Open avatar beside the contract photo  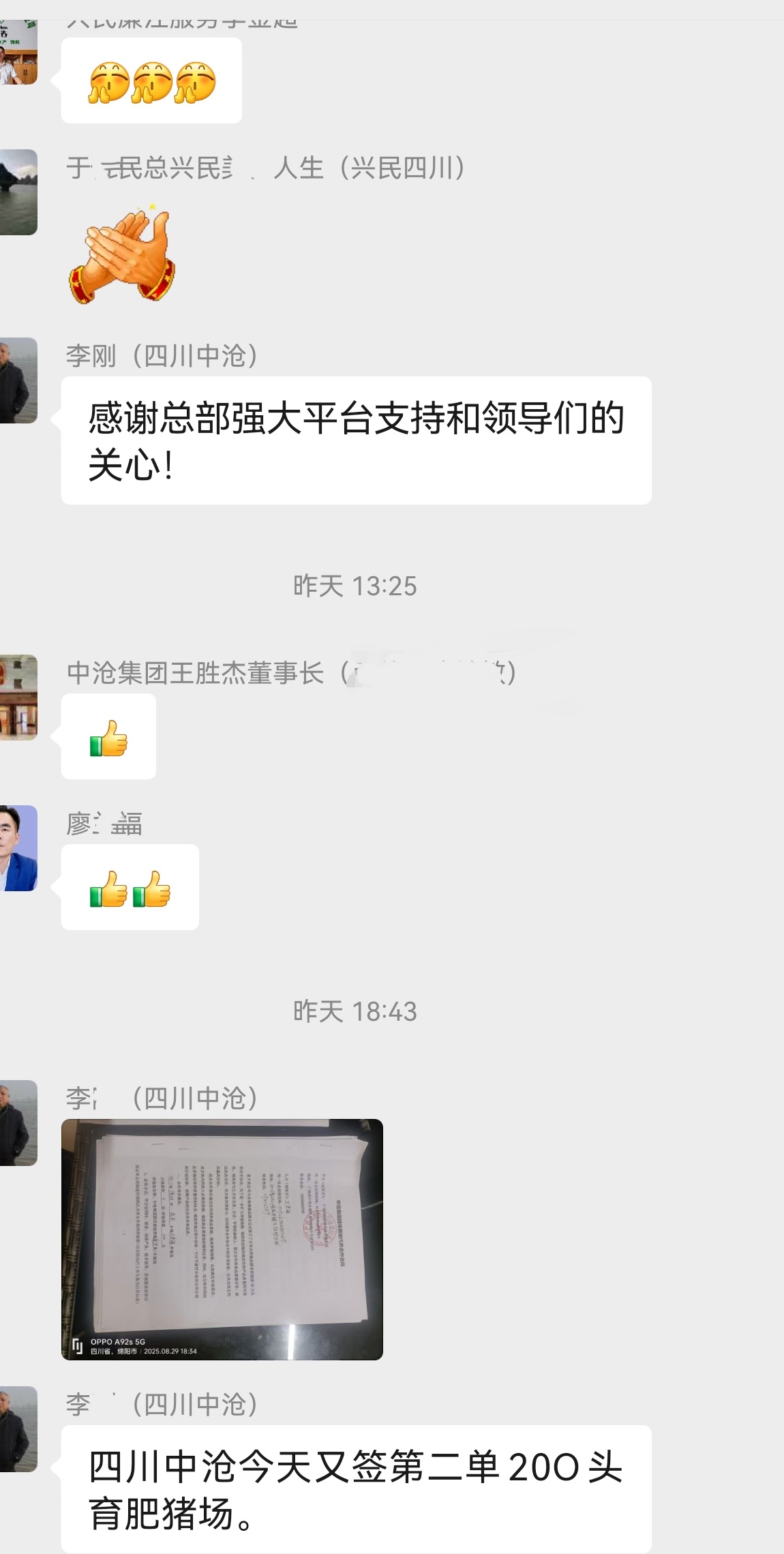click(x=18, y=1122)
